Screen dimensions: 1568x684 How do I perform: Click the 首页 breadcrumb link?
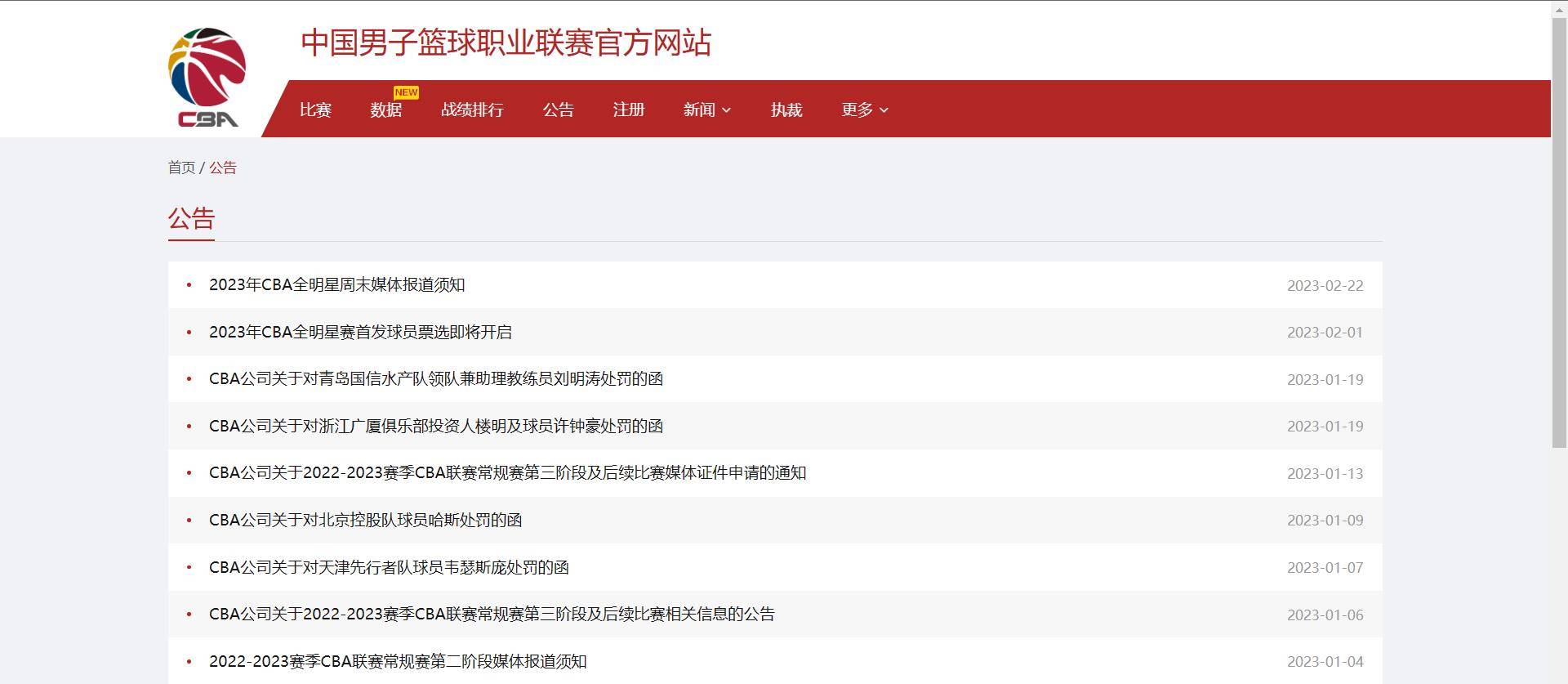pyautogui.click(x=181, y=168)
